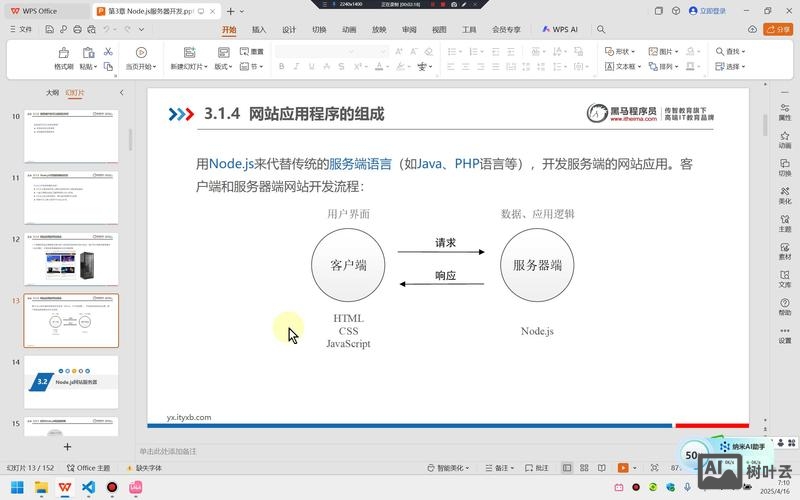This screenshot has height=500, width=800.
Task: Open the Design (设计) ribbon tab
Action: pyautogui.click(x=289, y=30)
